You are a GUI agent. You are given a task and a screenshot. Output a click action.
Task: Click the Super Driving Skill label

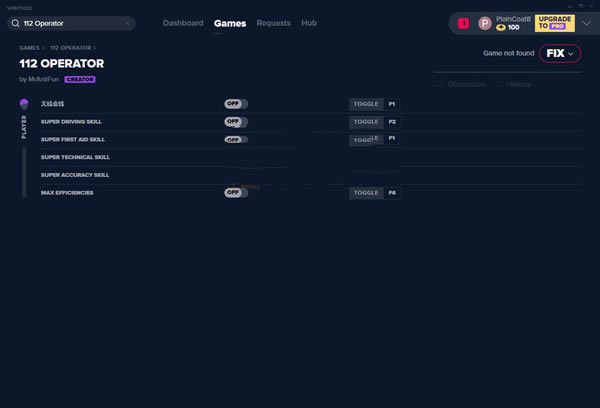click(71, 122)
